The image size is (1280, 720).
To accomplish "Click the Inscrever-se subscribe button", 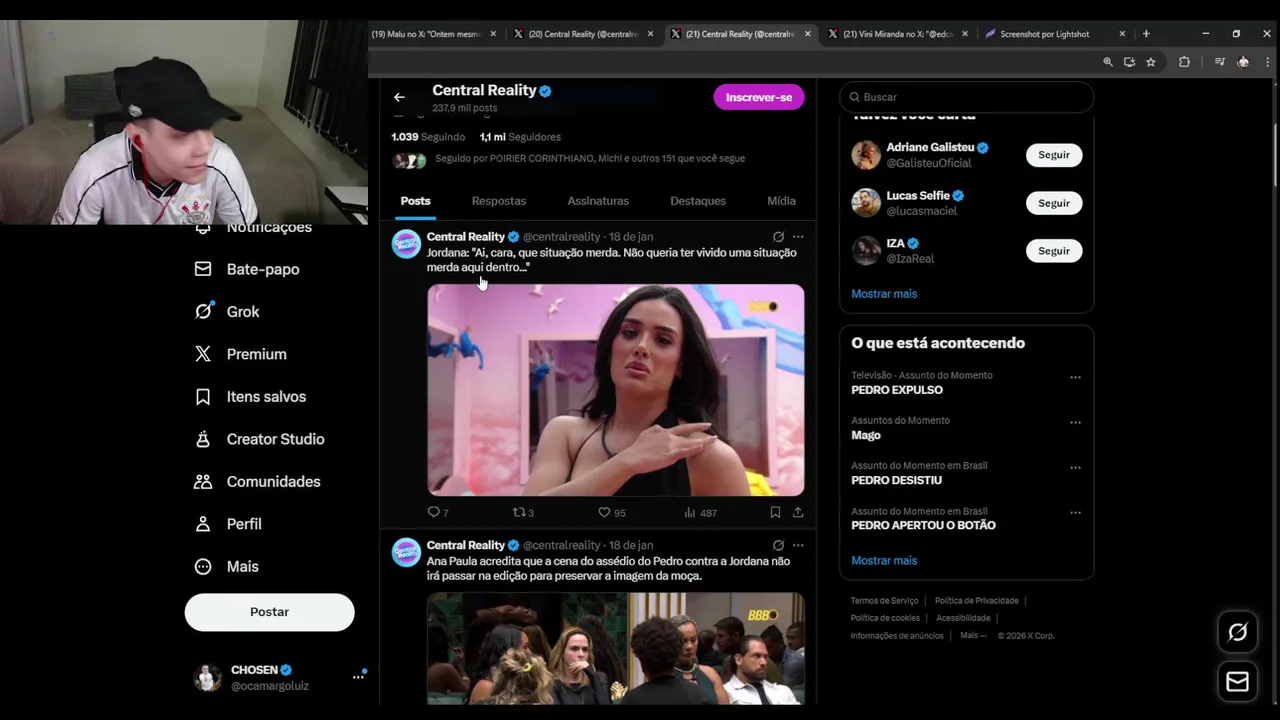I will pos(758,97).
